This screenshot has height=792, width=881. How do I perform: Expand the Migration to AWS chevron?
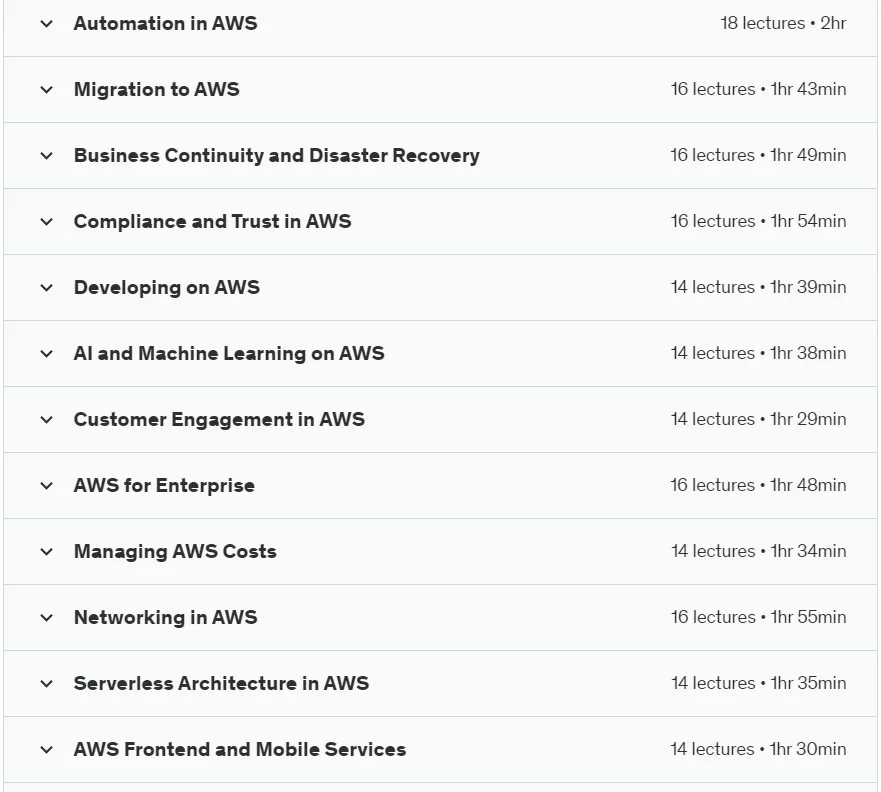pyautogui.click(x=47, y=90)
